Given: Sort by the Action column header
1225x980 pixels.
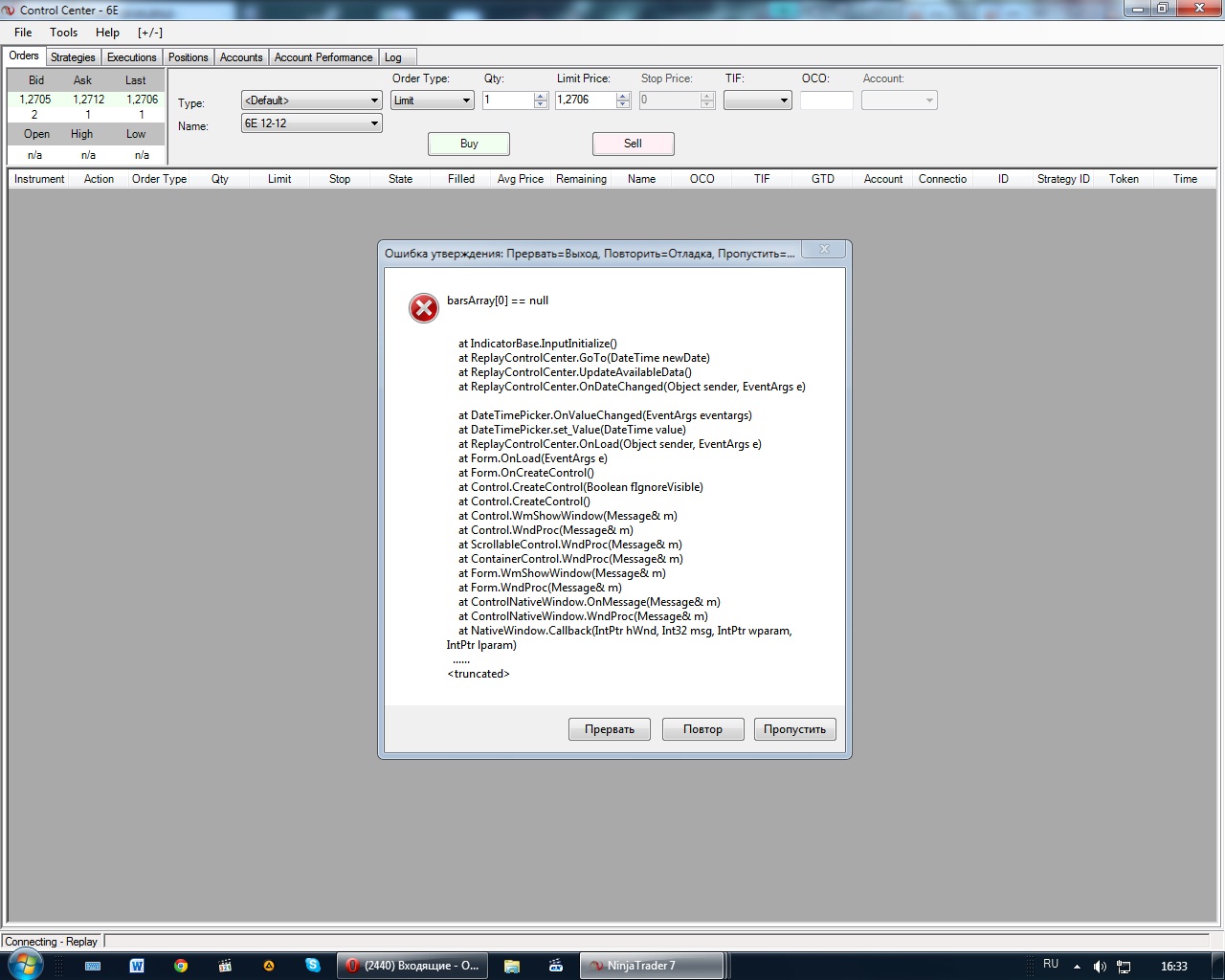Looking at the screenshot, I should coord(99,179).
